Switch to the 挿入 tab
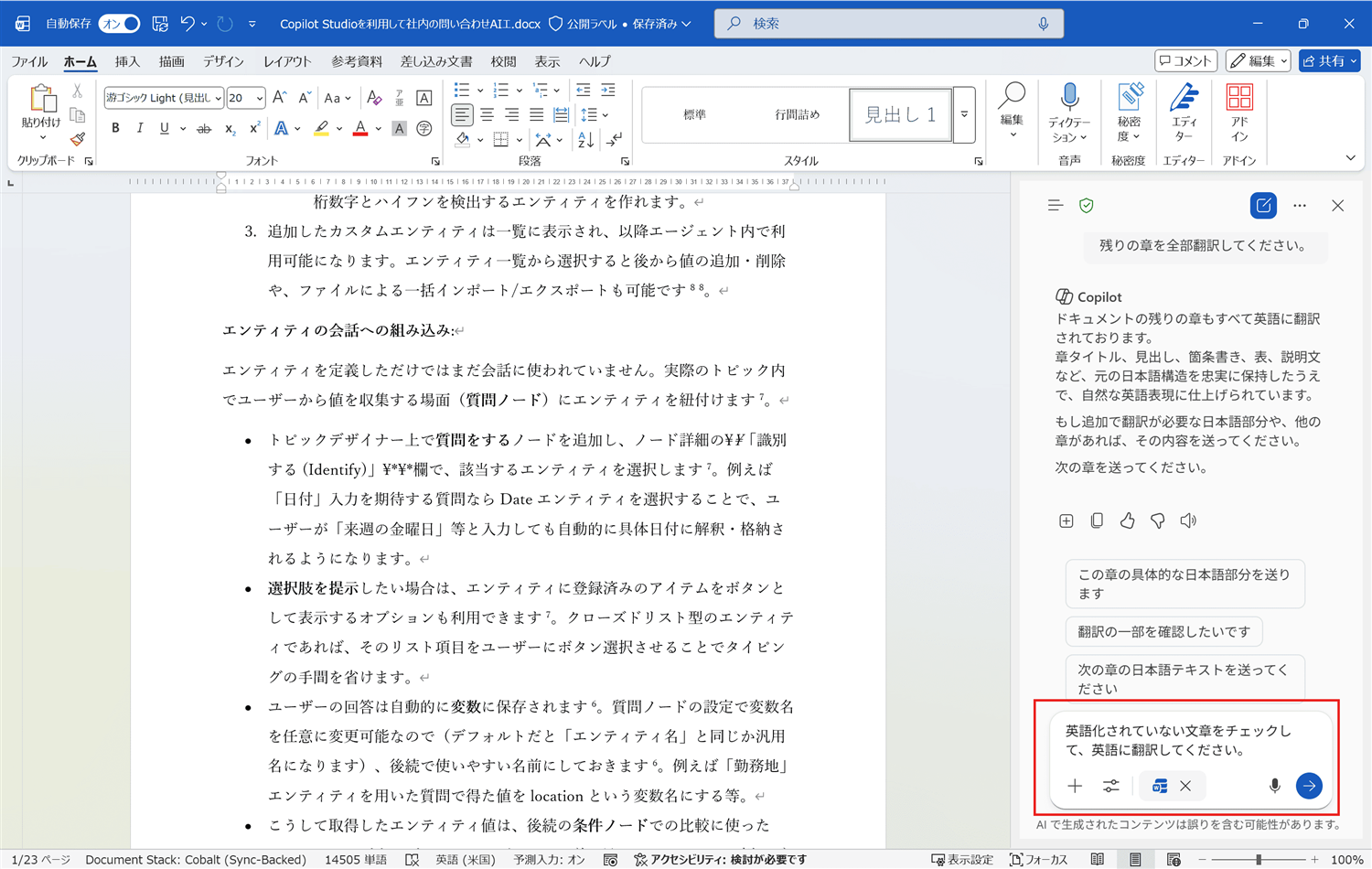 click(x=127, y=61)
